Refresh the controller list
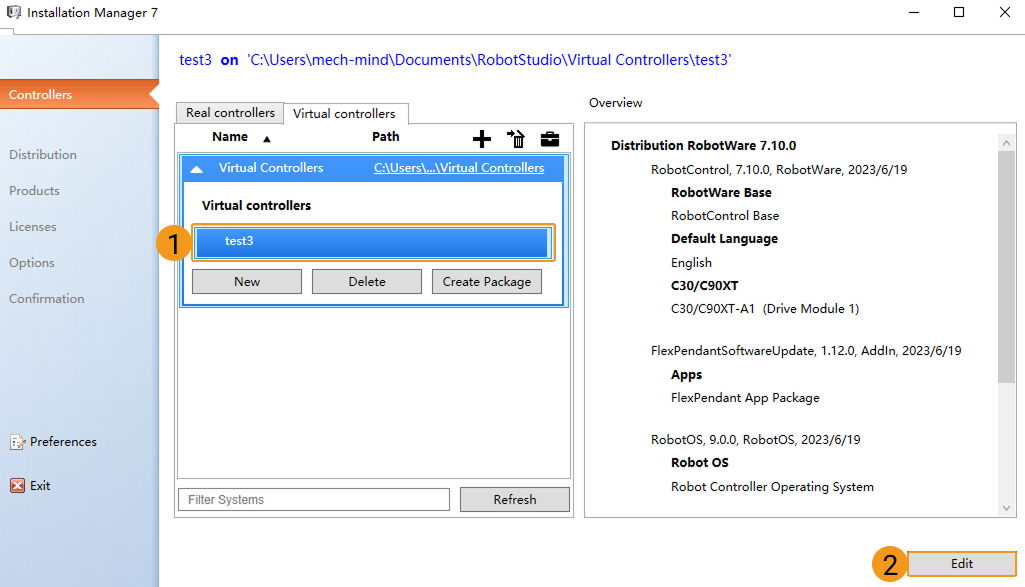 click(514, 500)
